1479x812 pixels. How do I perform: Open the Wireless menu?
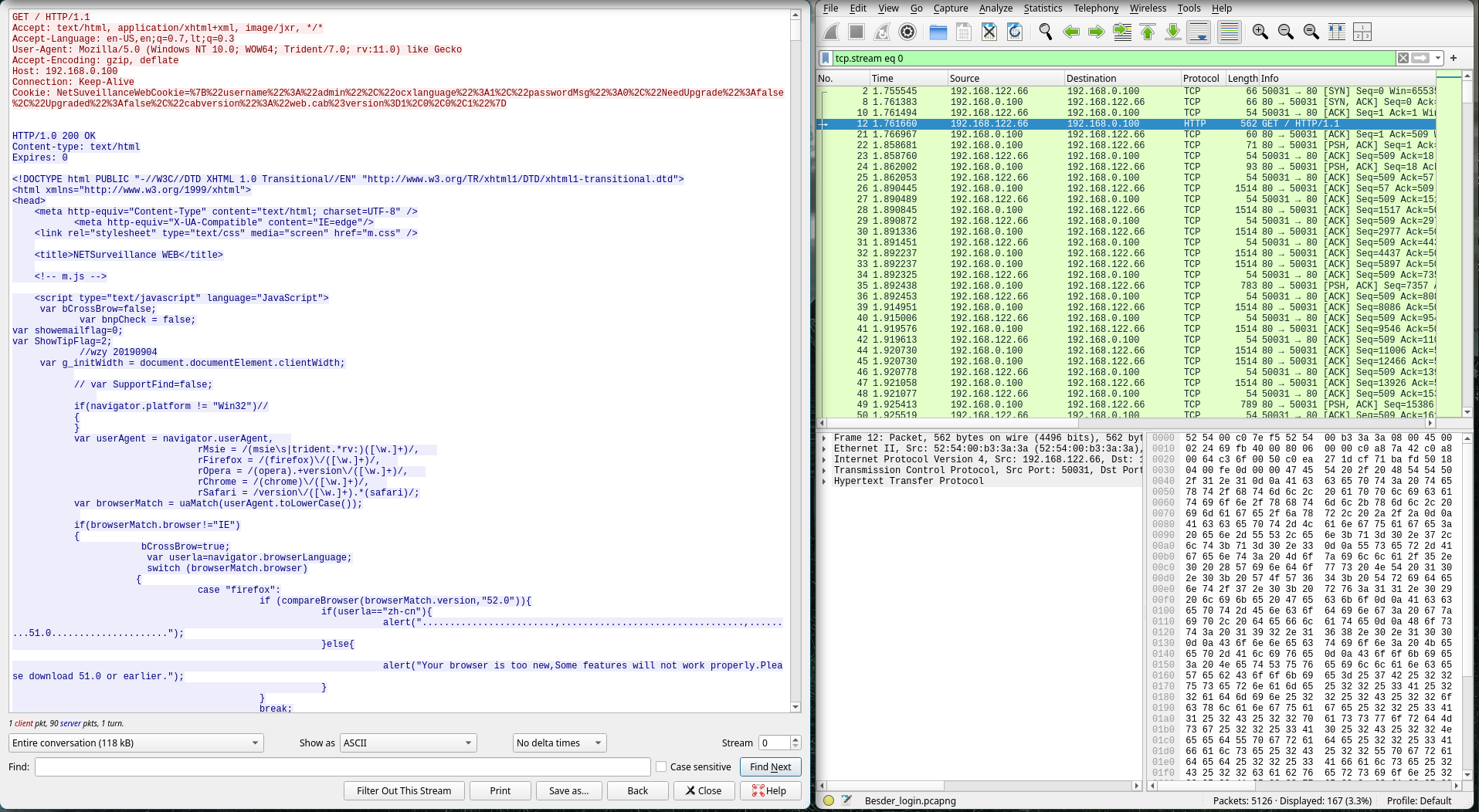[1148, 8]
